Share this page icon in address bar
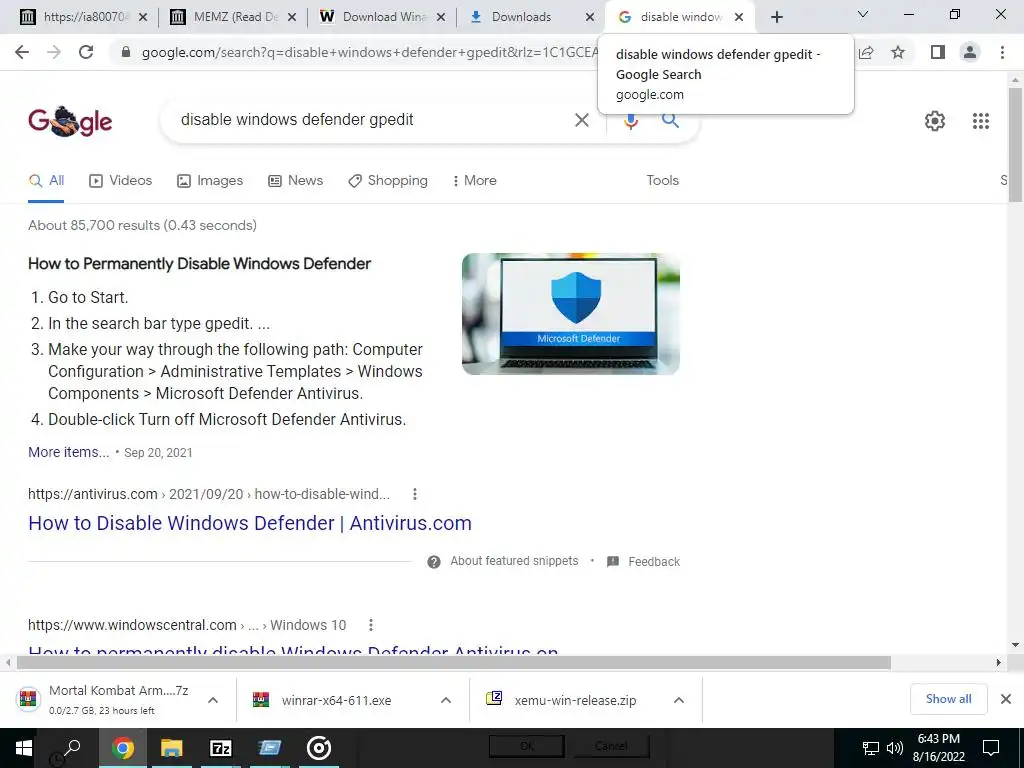The width and height of the screenshot is (1024, 768). 867,52
